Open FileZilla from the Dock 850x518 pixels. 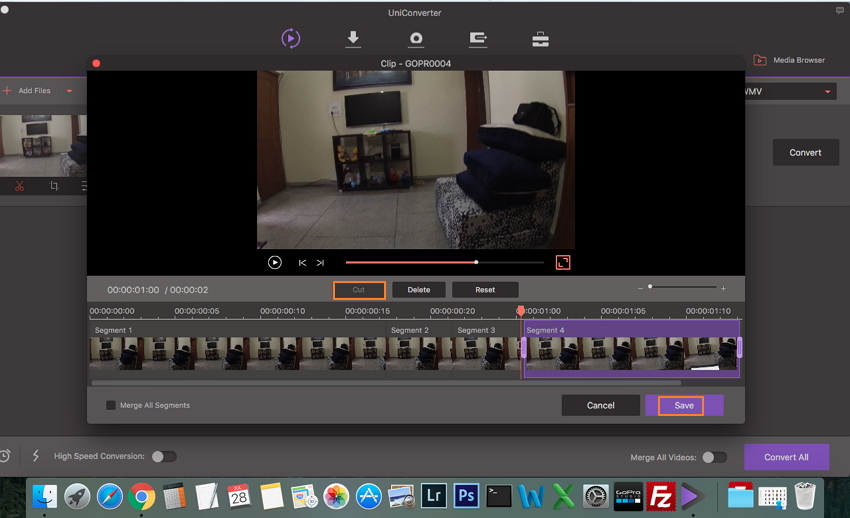(x=661, y=496)
